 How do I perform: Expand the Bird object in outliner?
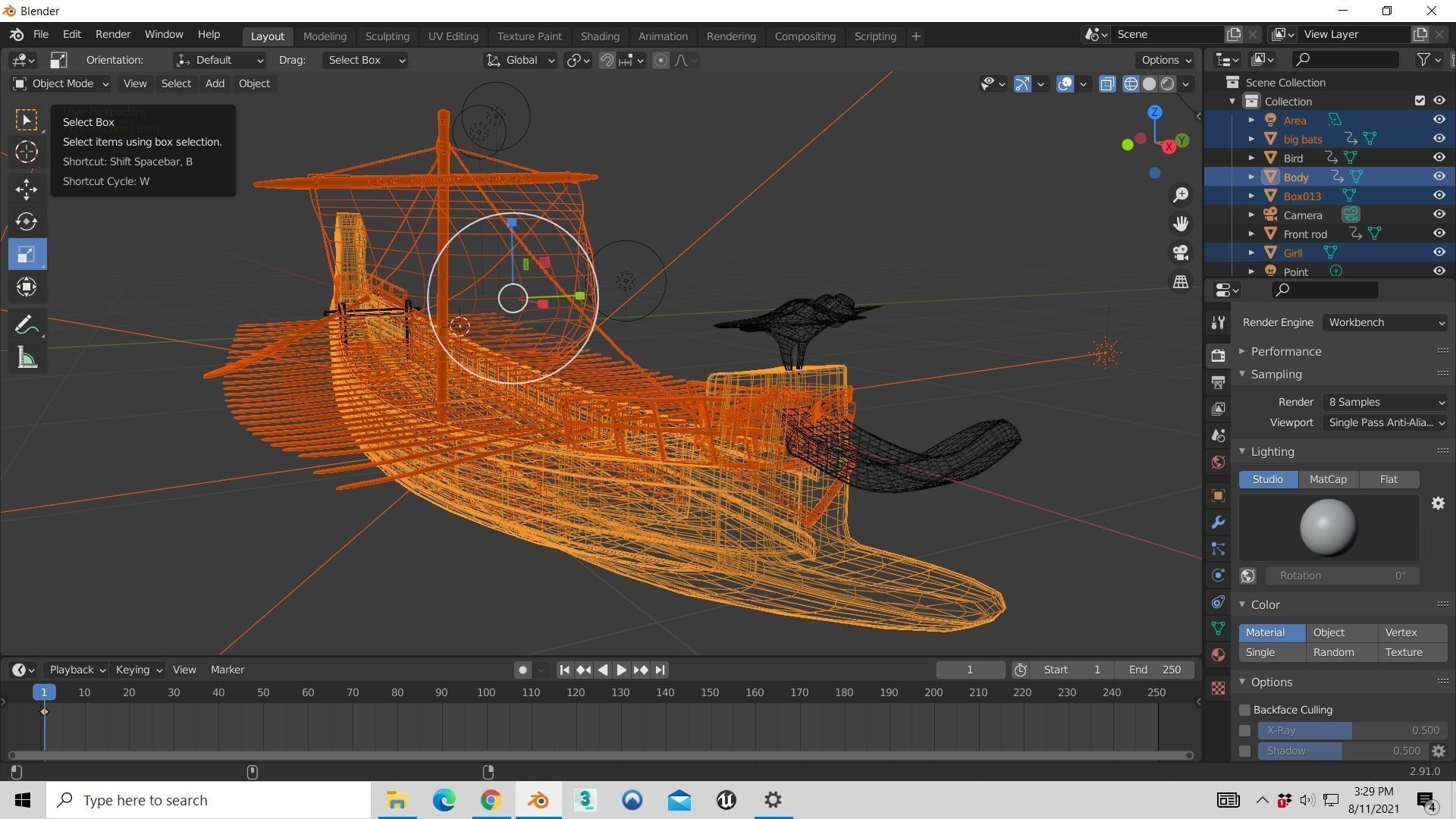1251,158
